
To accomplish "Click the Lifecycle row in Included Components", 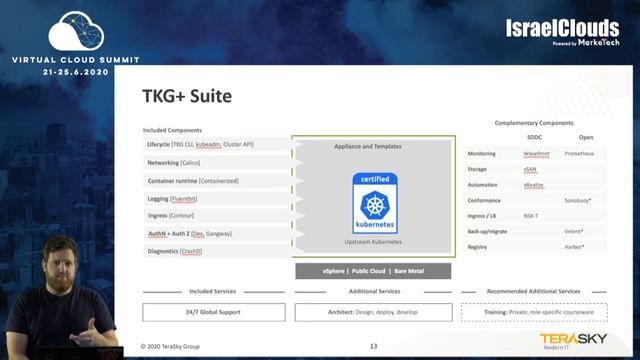I will 217,144.
